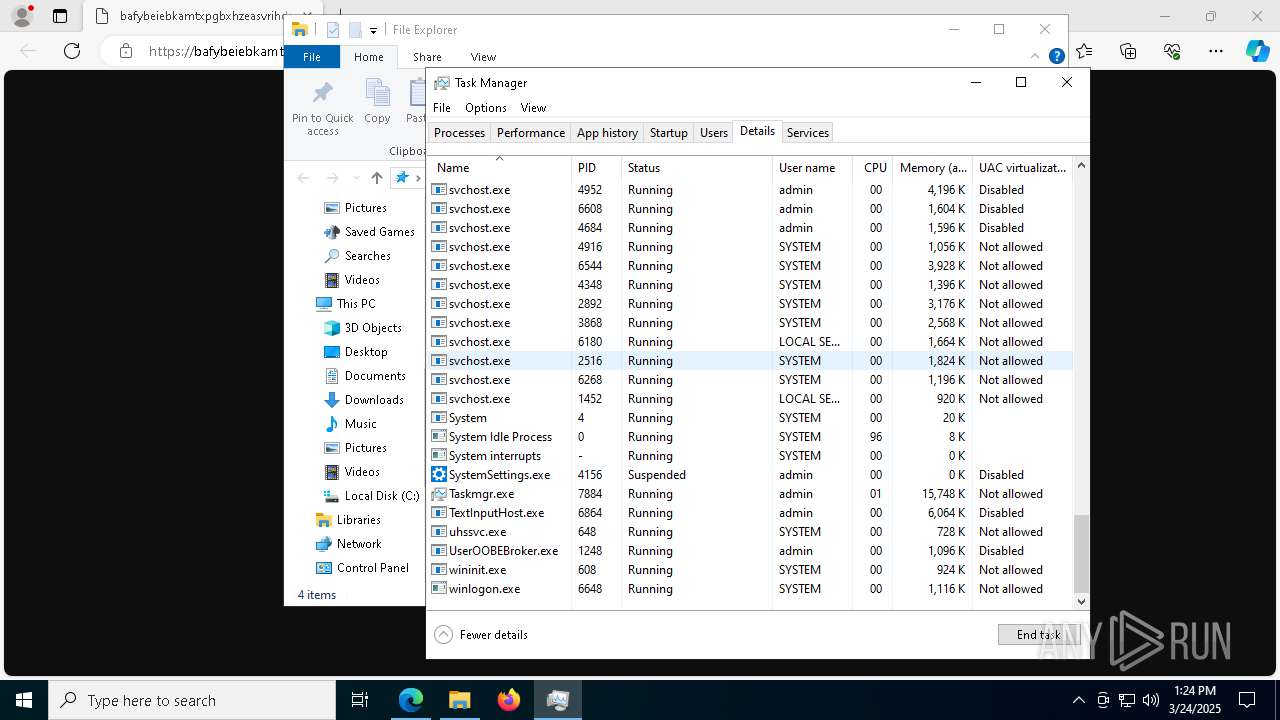Open the Windows Start menu
The height and width of the screenshot is (720, 1280).
[x=24, y=700]
